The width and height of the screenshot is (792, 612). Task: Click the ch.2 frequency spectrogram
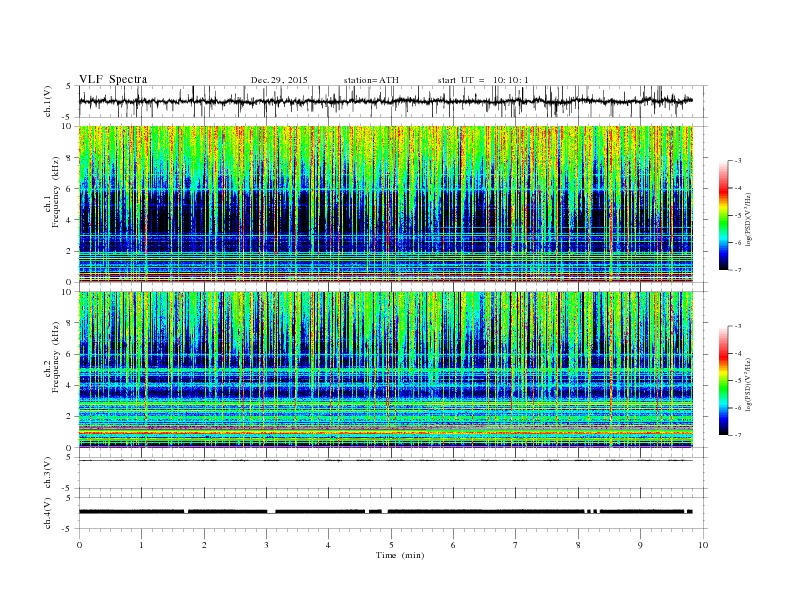point(386,370)
